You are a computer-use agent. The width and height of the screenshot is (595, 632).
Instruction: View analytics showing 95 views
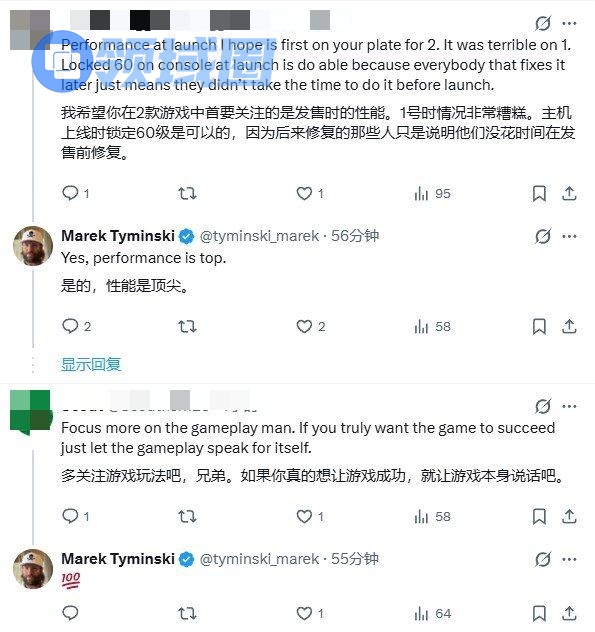[x=432, y=194]
